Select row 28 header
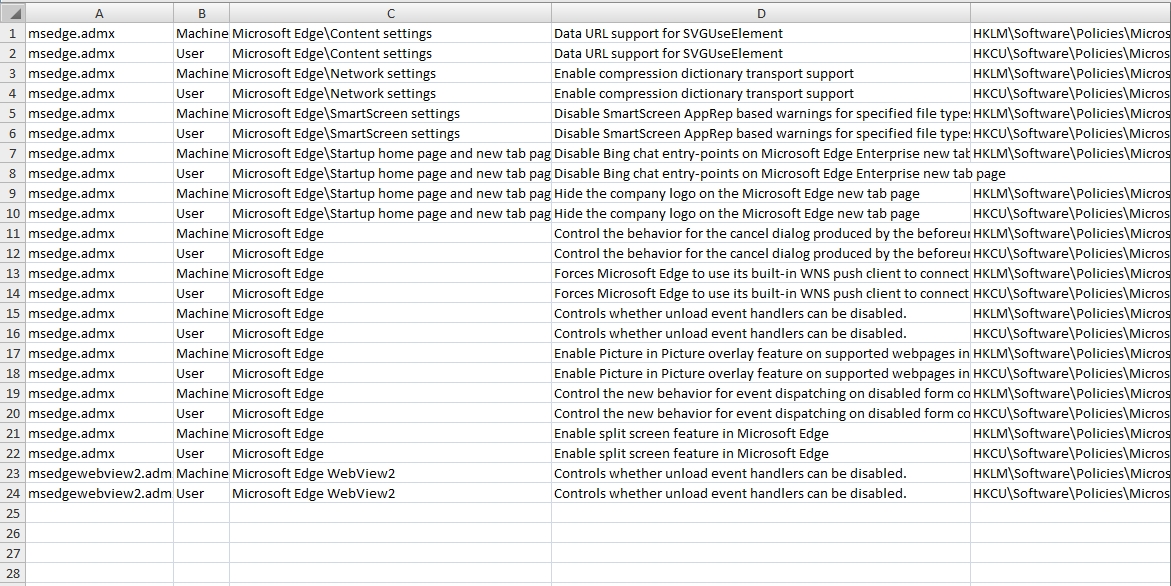The height and width of the screenshot is (586, 1171). [13, 573]
